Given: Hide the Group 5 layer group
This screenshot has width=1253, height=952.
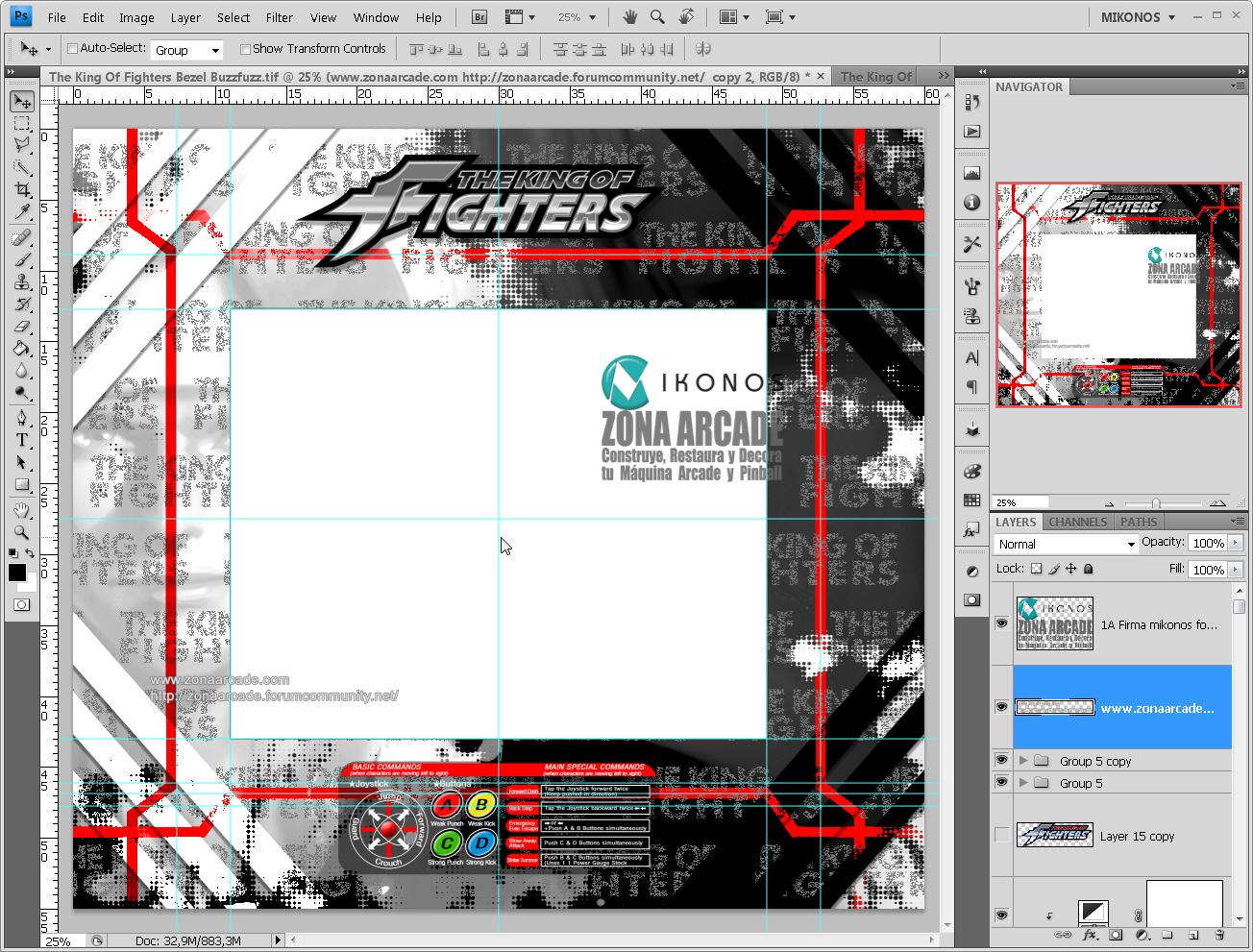Looking at the screenshot, I should click(x=1001, y=783).
